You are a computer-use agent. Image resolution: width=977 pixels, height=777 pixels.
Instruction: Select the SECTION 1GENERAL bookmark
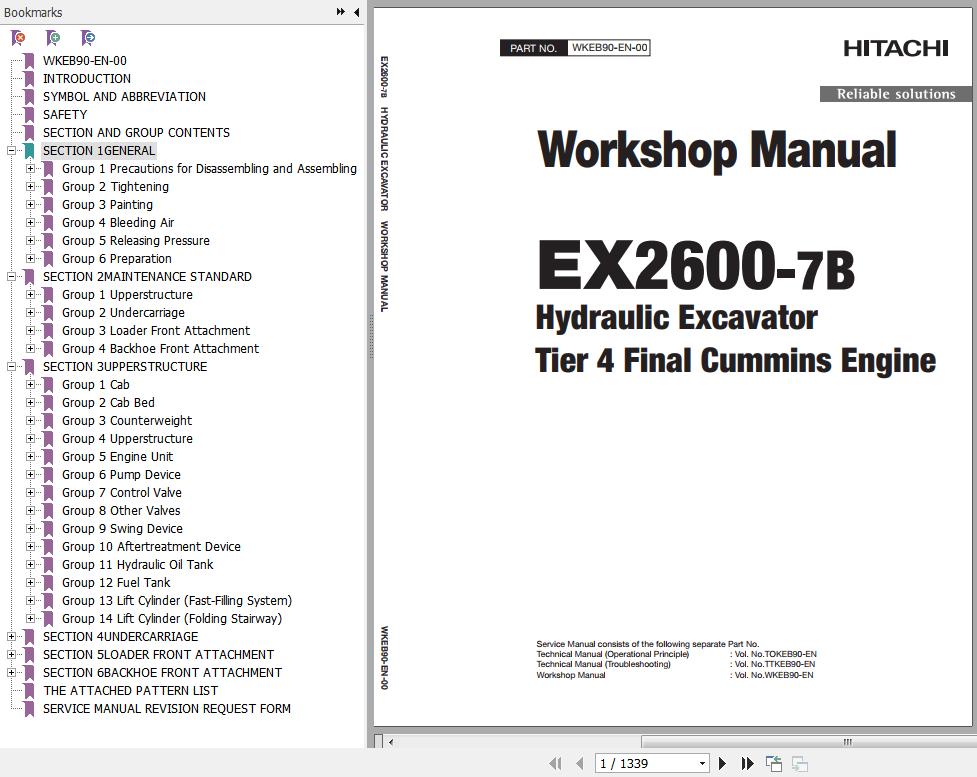coord(98,151)
